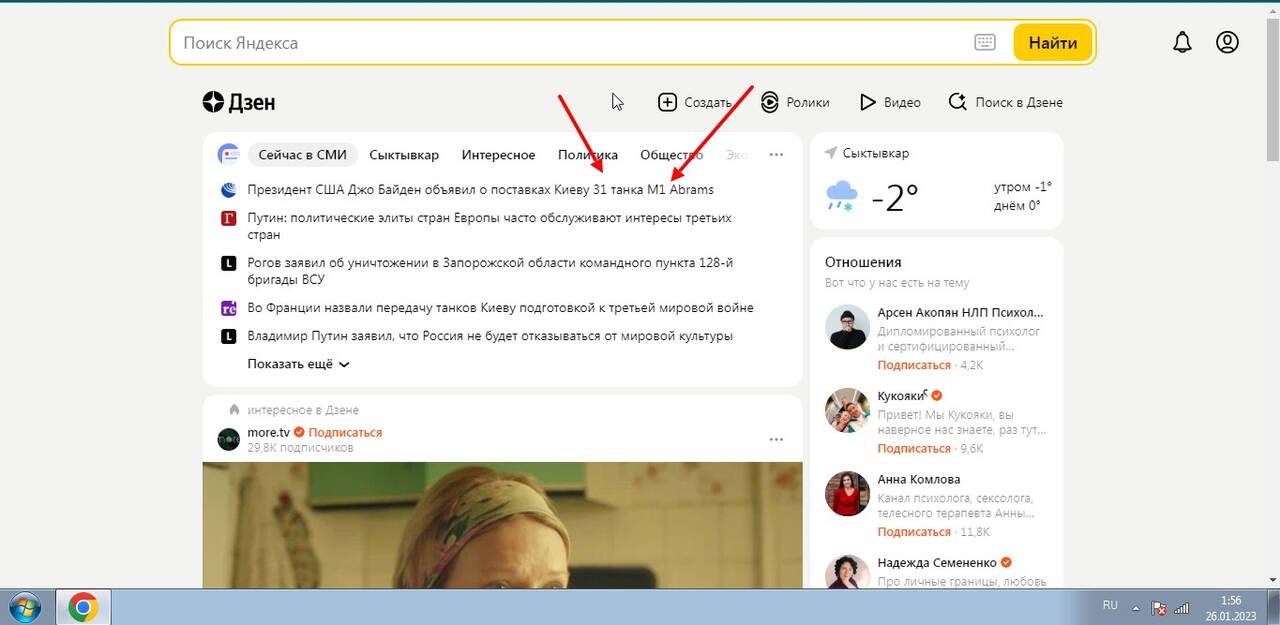
Task: Open the more.tv video thumbnail
Action: pos(502,525)
